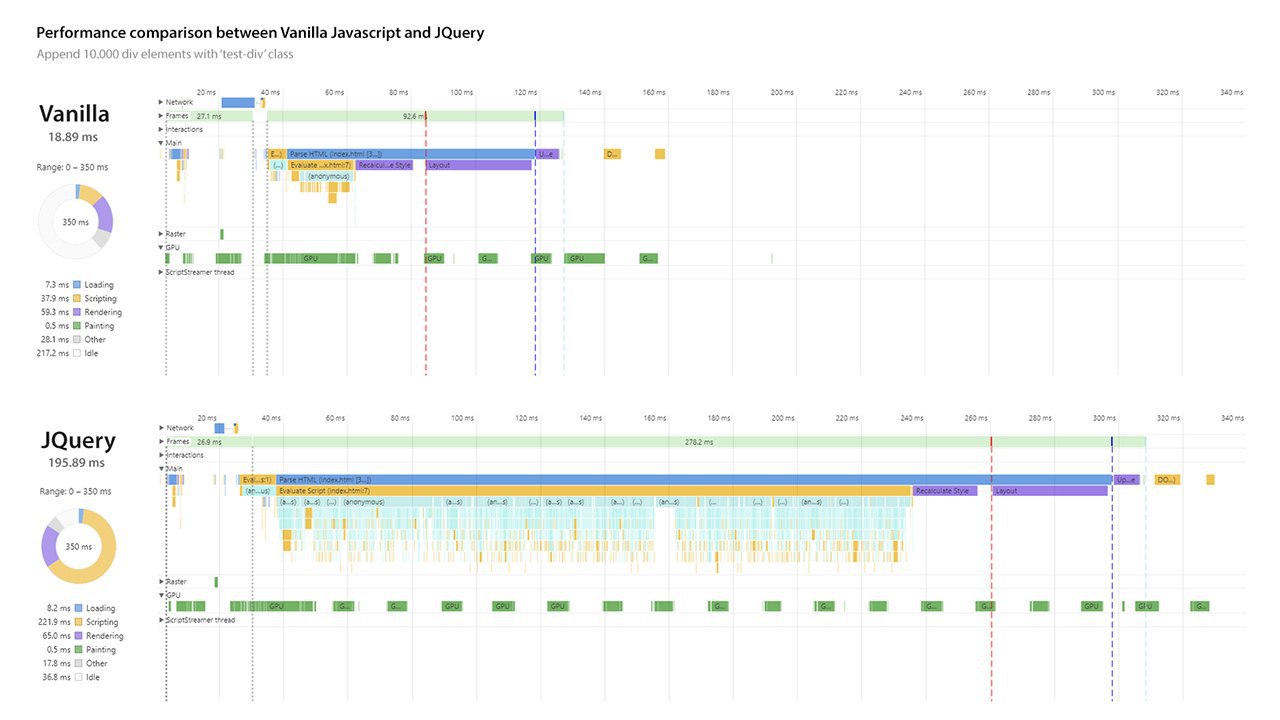The height and width of the screenshot is (720, 1280).
Task: Click Other gray swatch in Vanilla legend
Action: click(77, 339)
